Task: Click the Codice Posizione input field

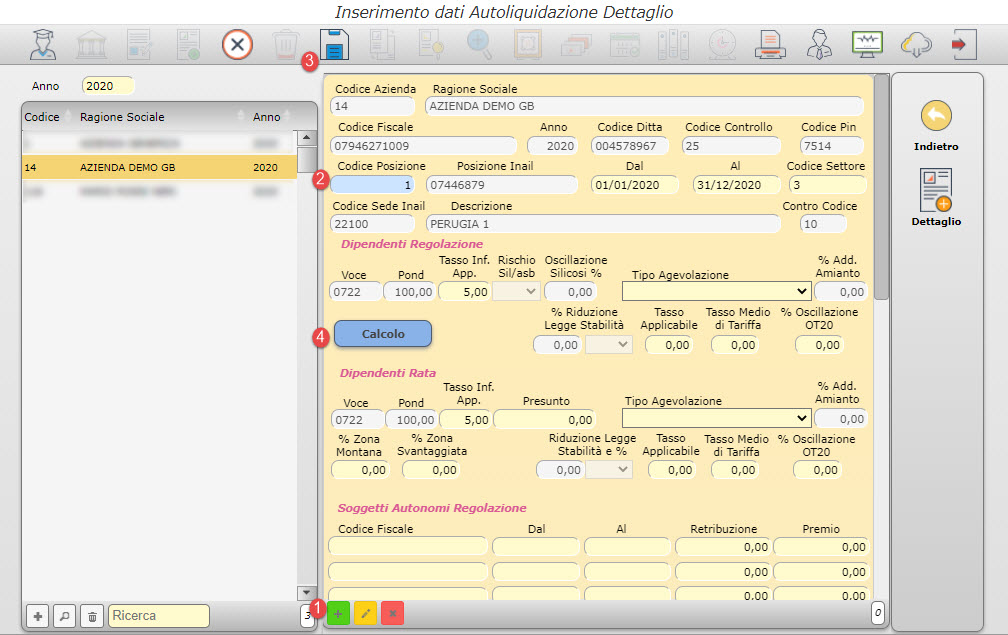Action: point(373,185)
